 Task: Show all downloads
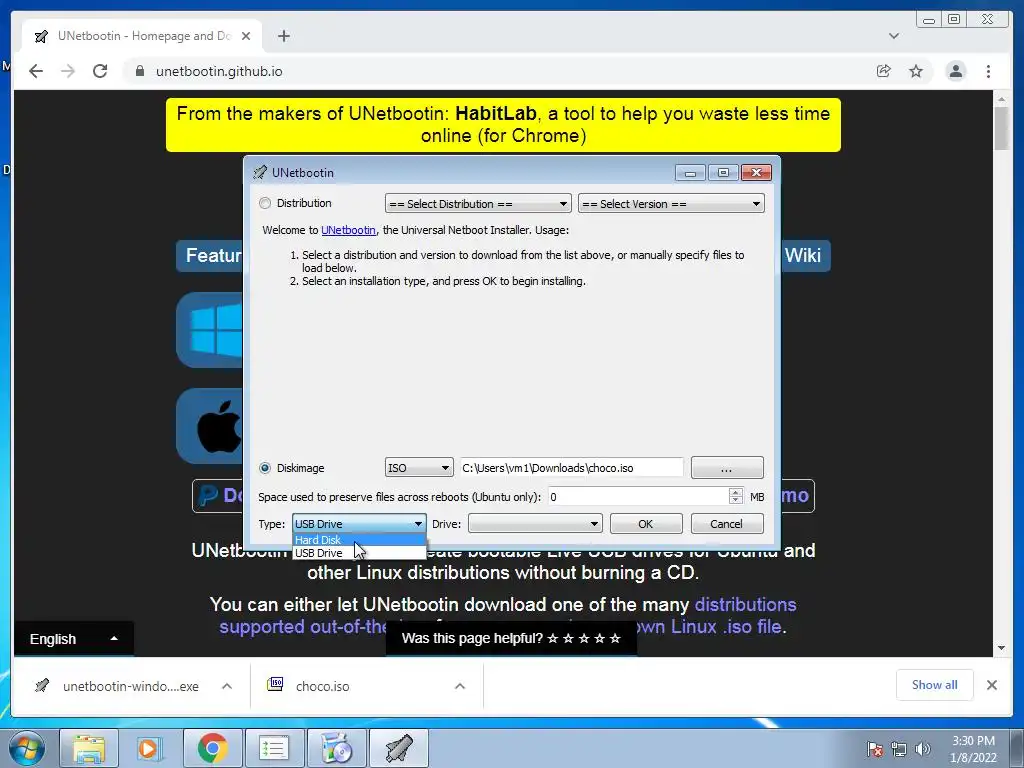[x=935, y=684]
